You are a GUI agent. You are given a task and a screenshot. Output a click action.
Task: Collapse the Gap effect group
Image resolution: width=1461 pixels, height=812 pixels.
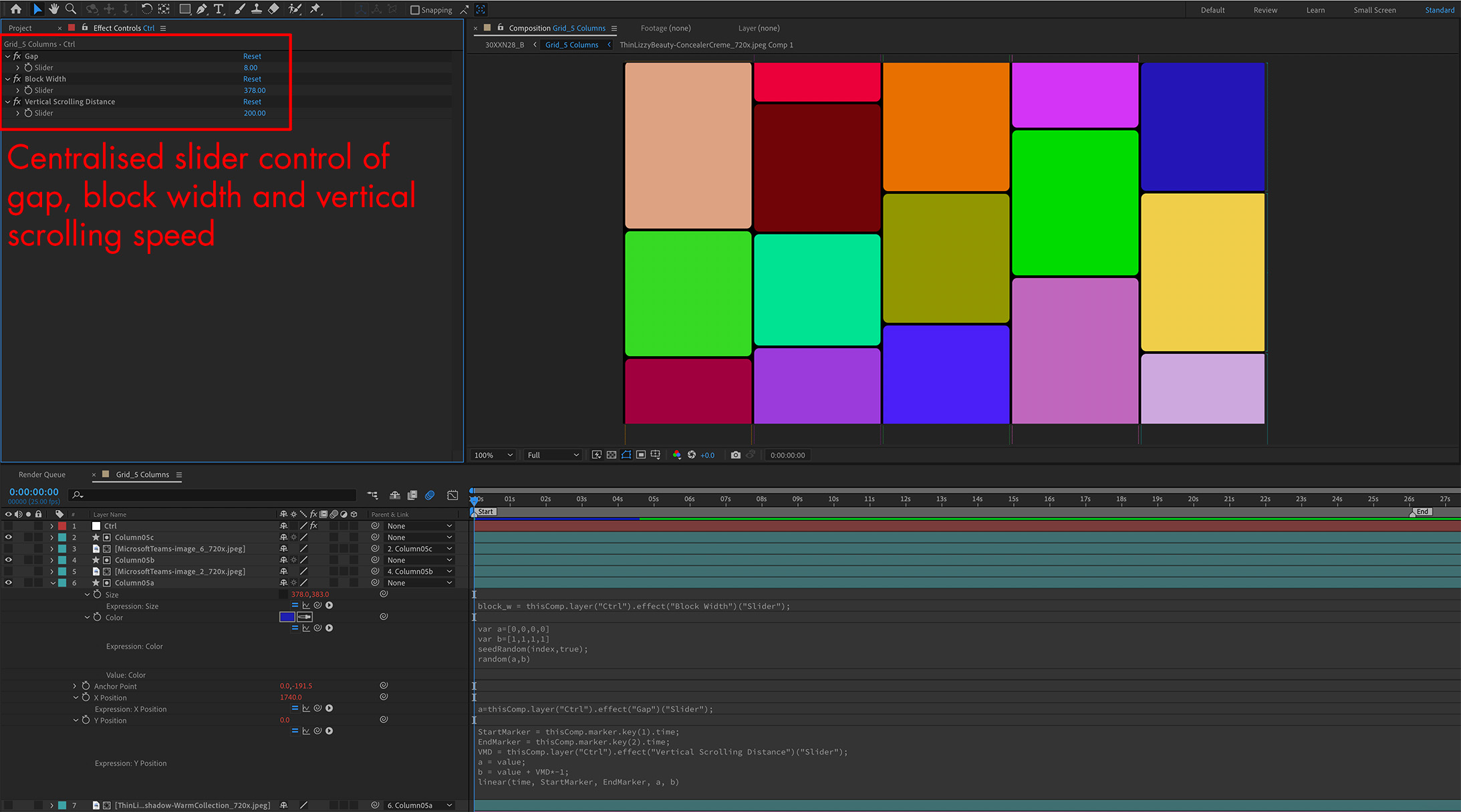[x=7, y=56]
